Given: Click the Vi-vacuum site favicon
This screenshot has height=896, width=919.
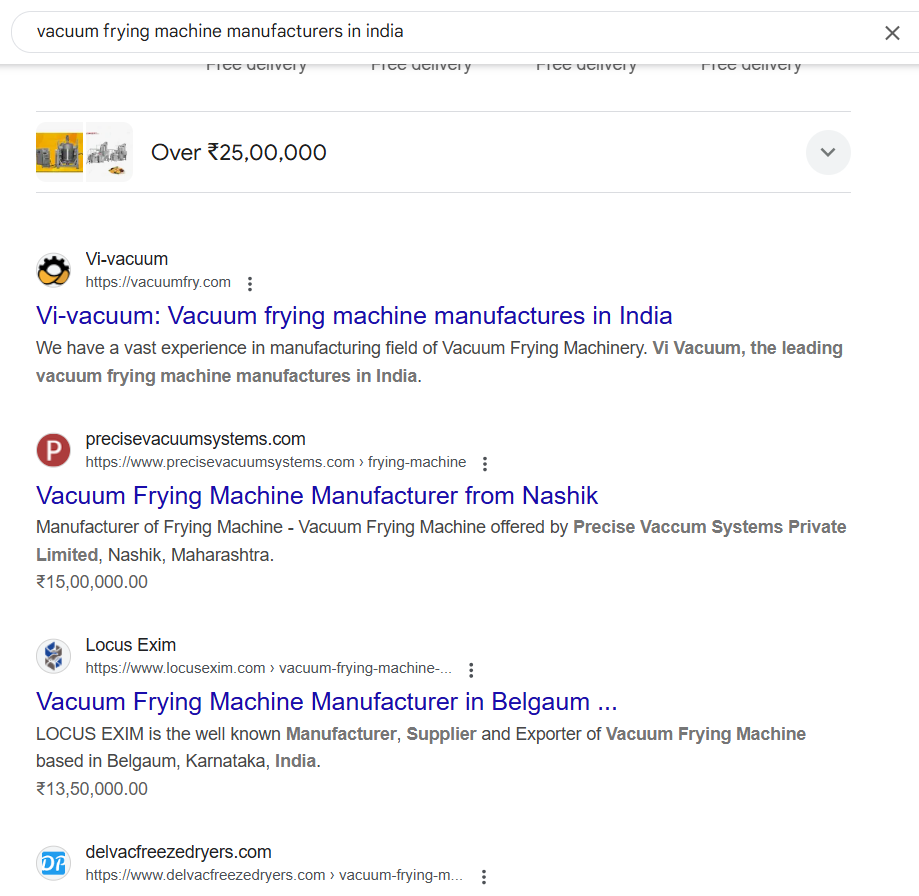Looking at the screenshot, I should 53,270.
